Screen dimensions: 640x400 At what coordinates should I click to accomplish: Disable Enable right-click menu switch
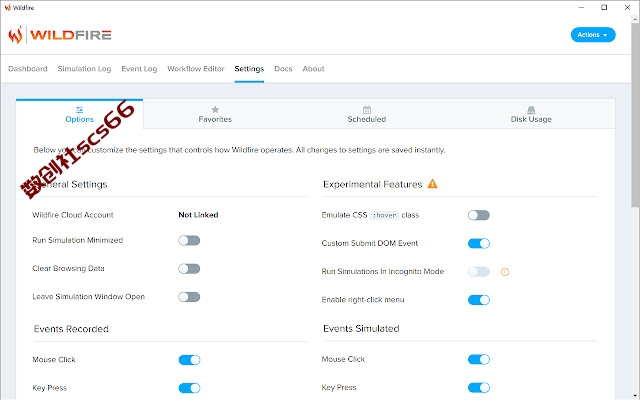click(x=478, y=300)
